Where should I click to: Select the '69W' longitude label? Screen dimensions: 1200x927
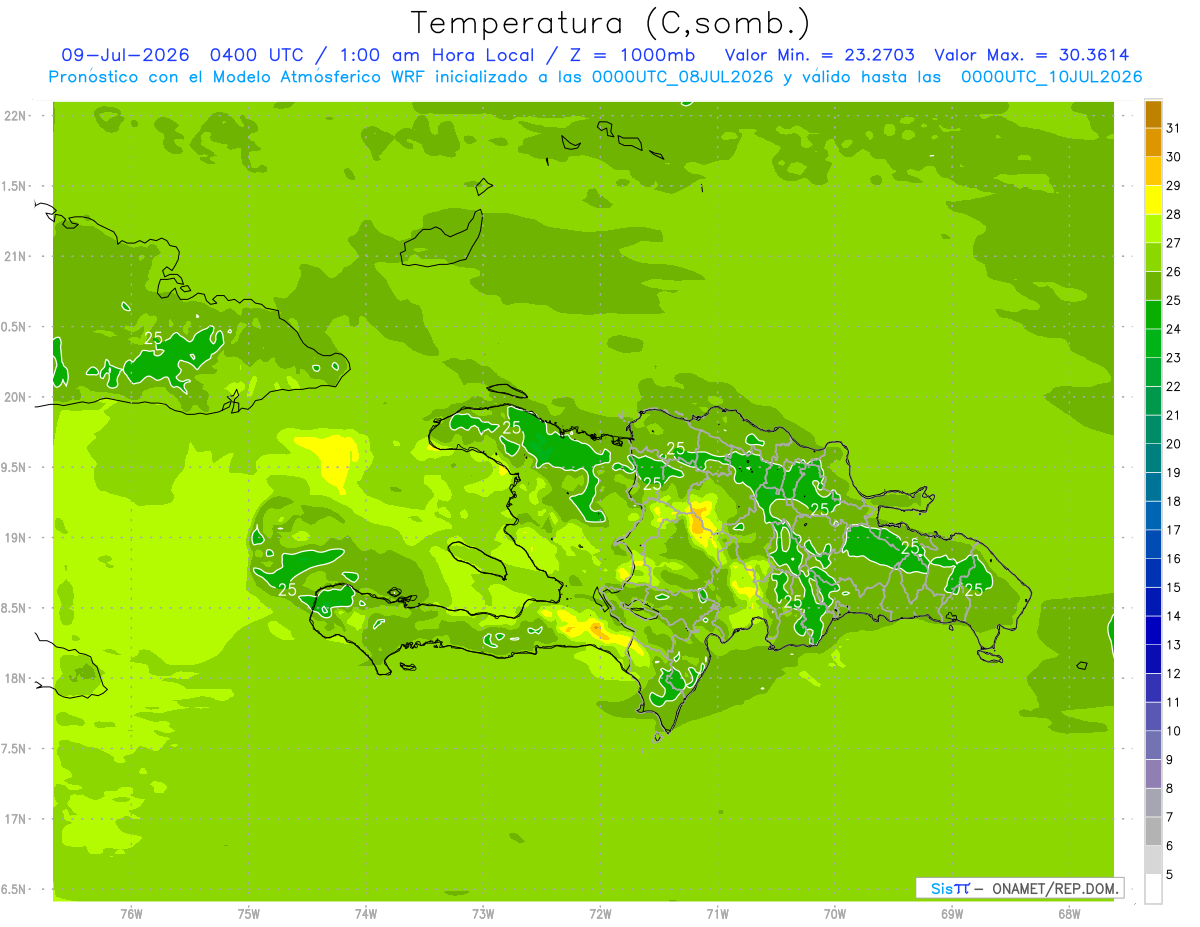pyautogui.click(x=952, y=914)
